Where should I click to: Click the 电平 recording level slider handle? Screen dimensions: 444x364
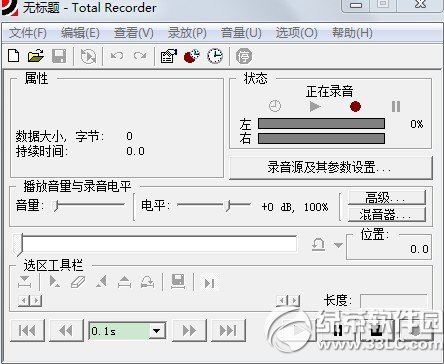coord(228,206)
